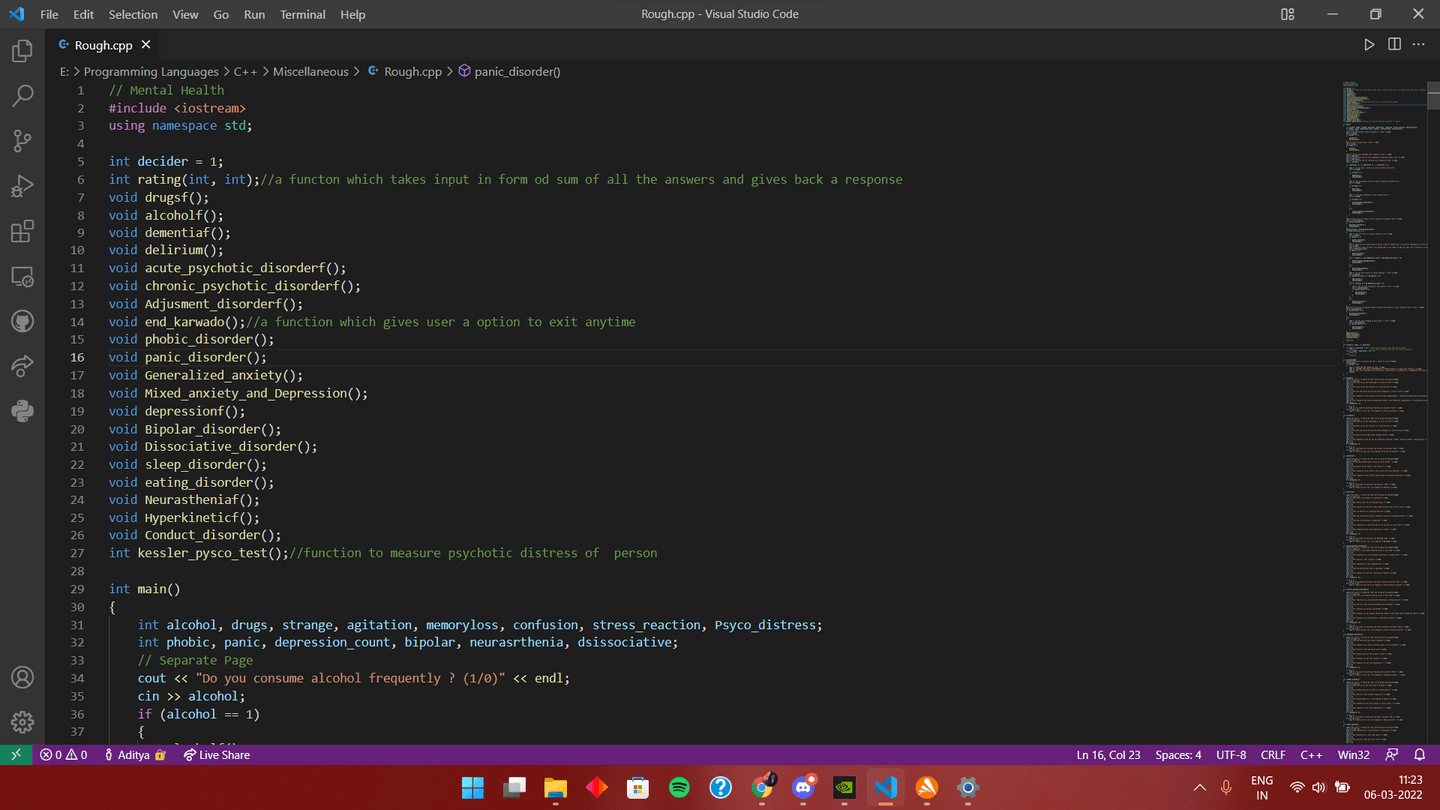Click 'int kessler_pysco_test();' declaration text

199,553
